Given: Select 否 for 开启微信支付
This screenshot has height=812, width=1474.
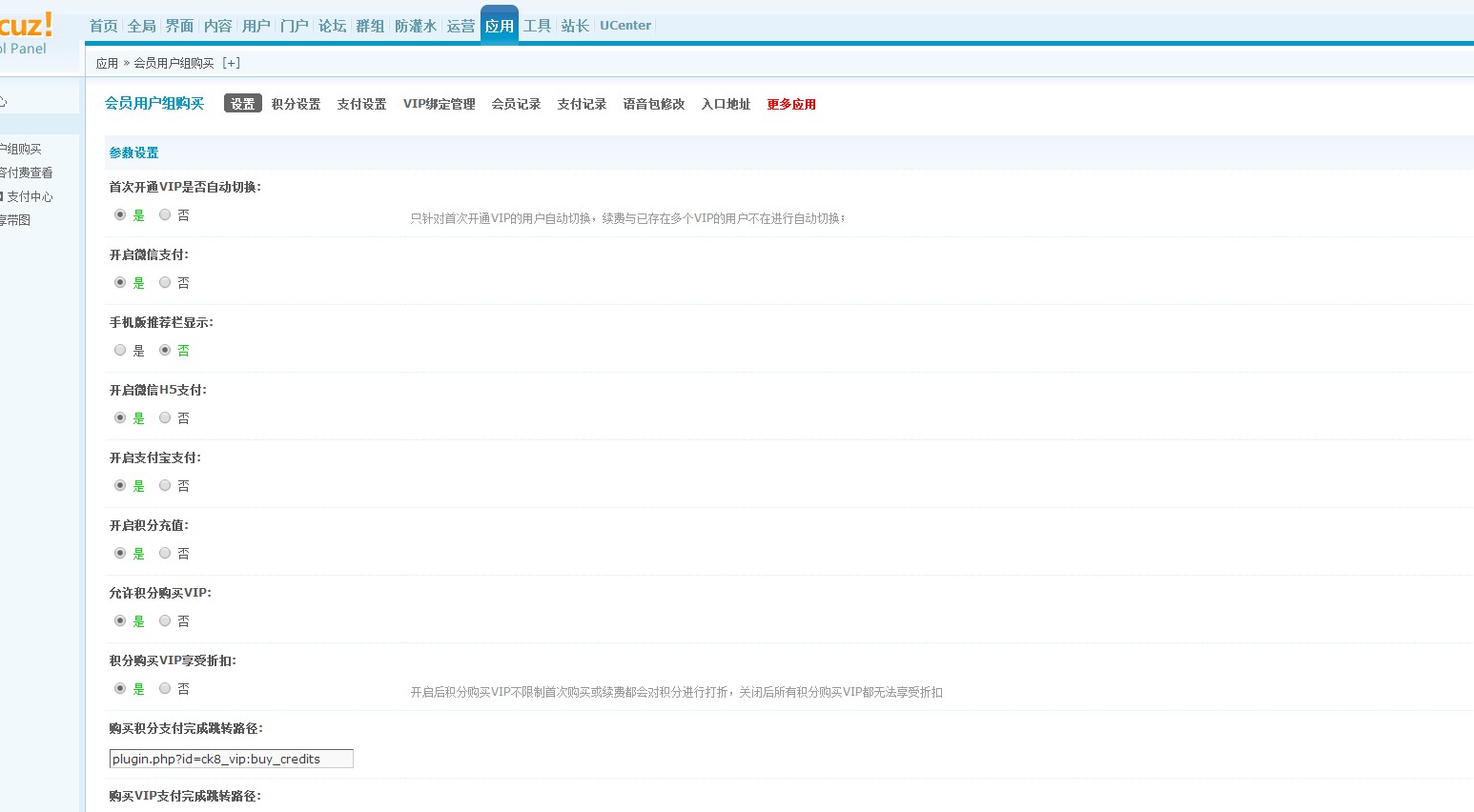Looking at the screenshot, I should click(165, 283).
